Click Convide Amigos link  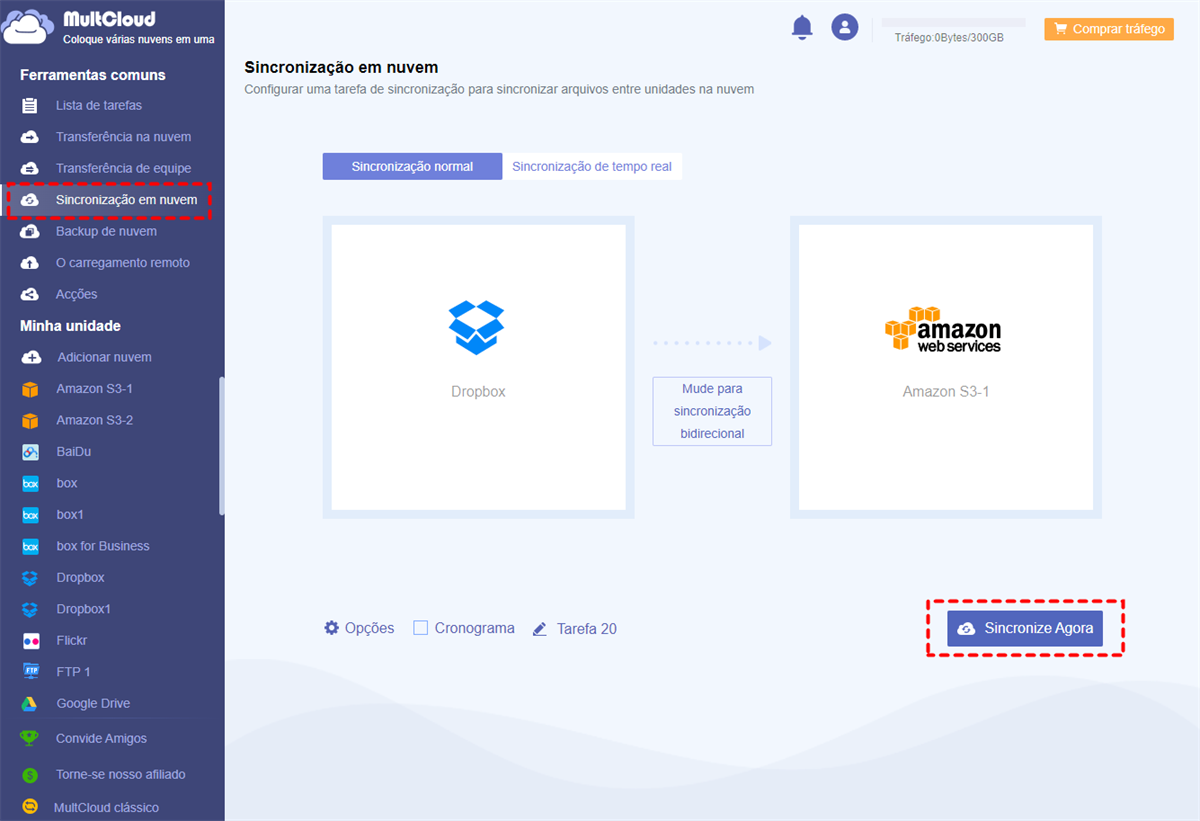[x=101, y=738]
